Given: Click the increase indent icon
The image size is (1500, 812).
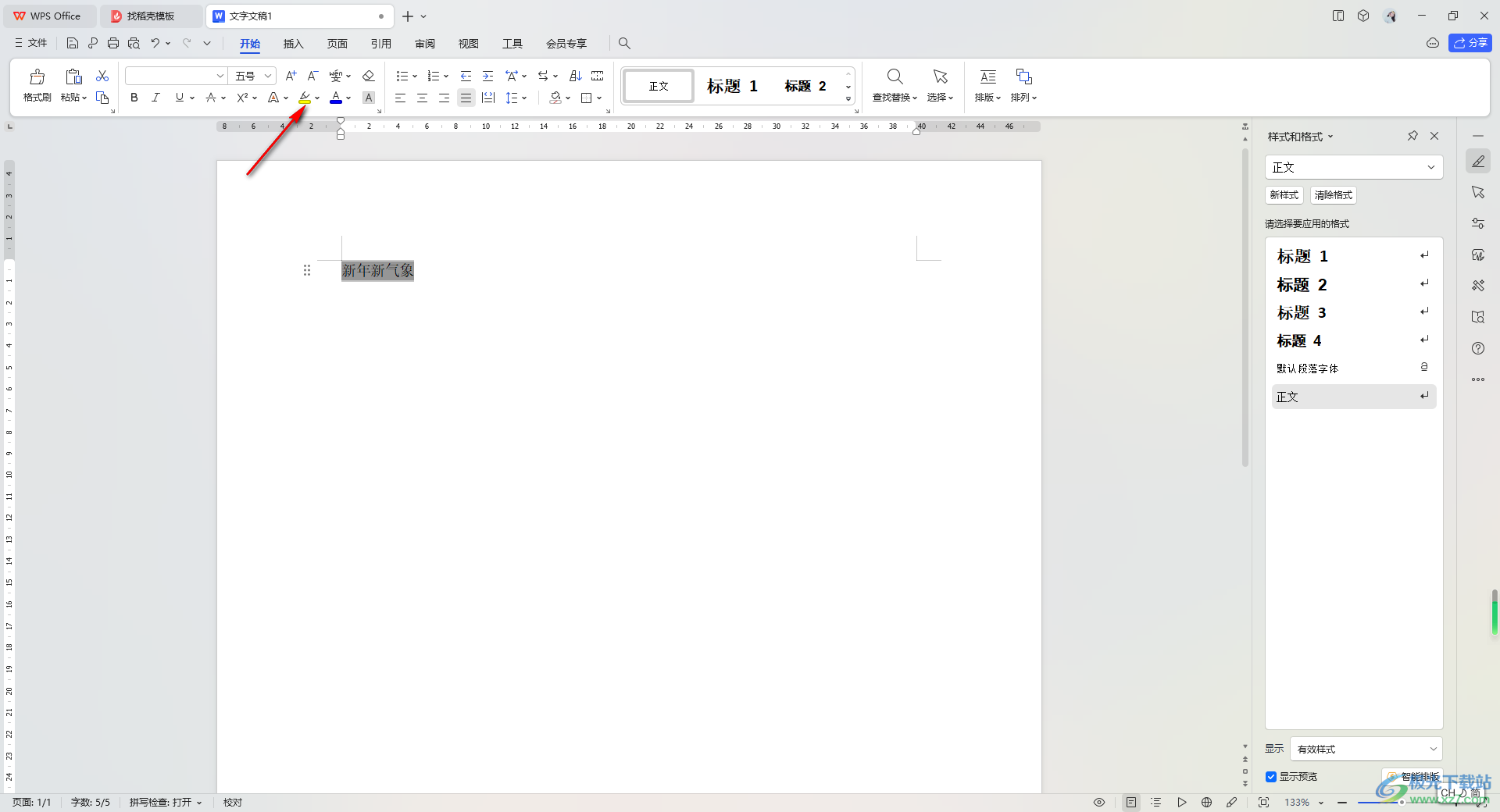Looking at the screenshot, I should (x=487, y=76).
